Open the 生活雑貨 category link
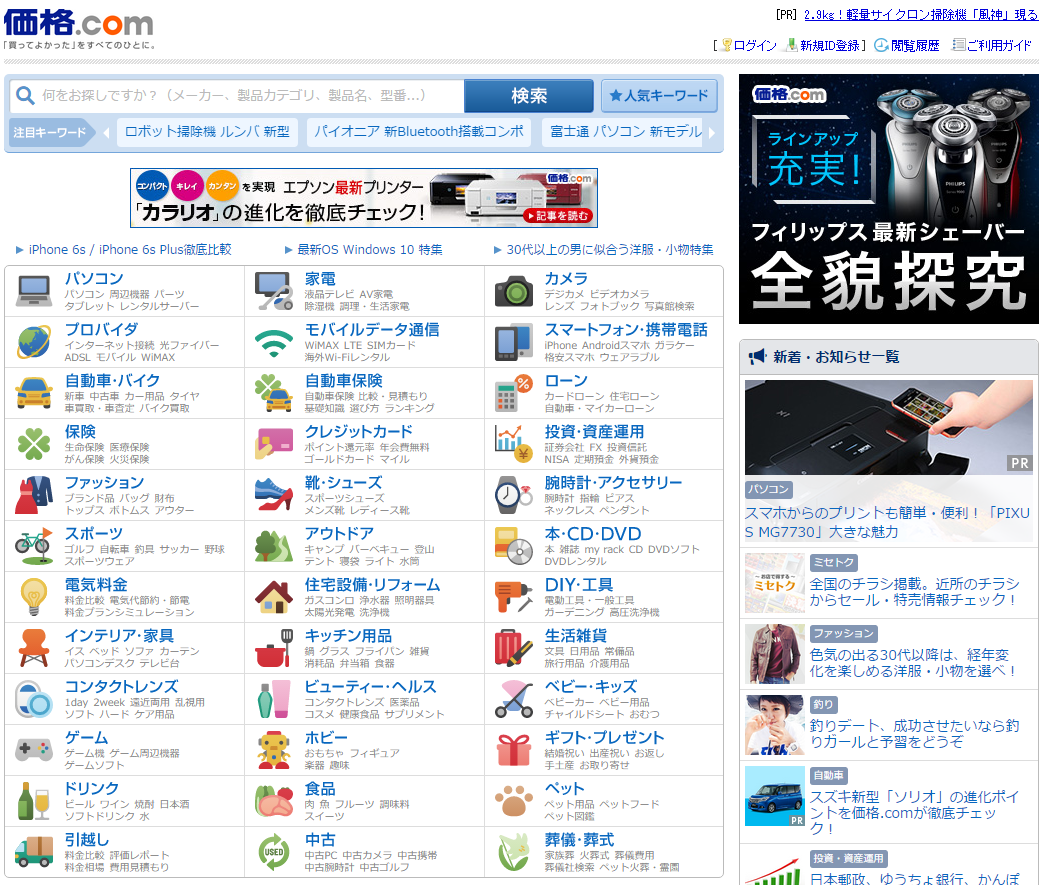 pos(575,636)
